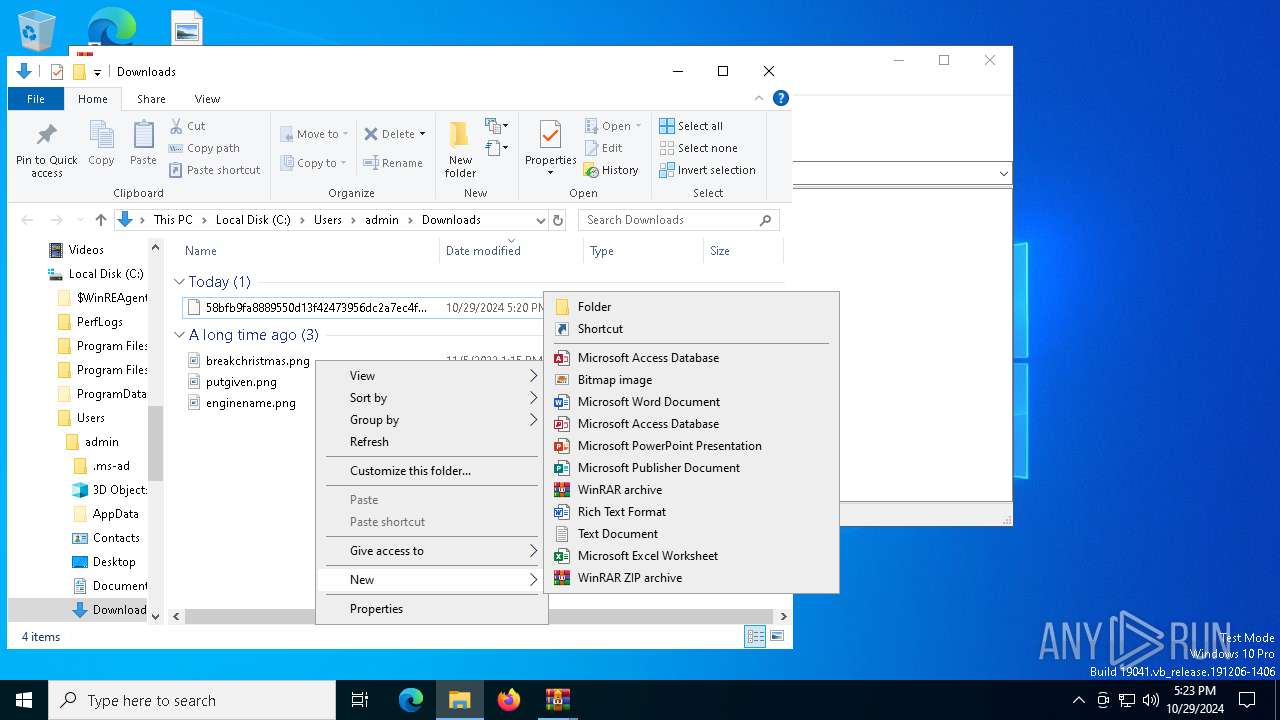Open address bar history dropdown

click(541, 220)
